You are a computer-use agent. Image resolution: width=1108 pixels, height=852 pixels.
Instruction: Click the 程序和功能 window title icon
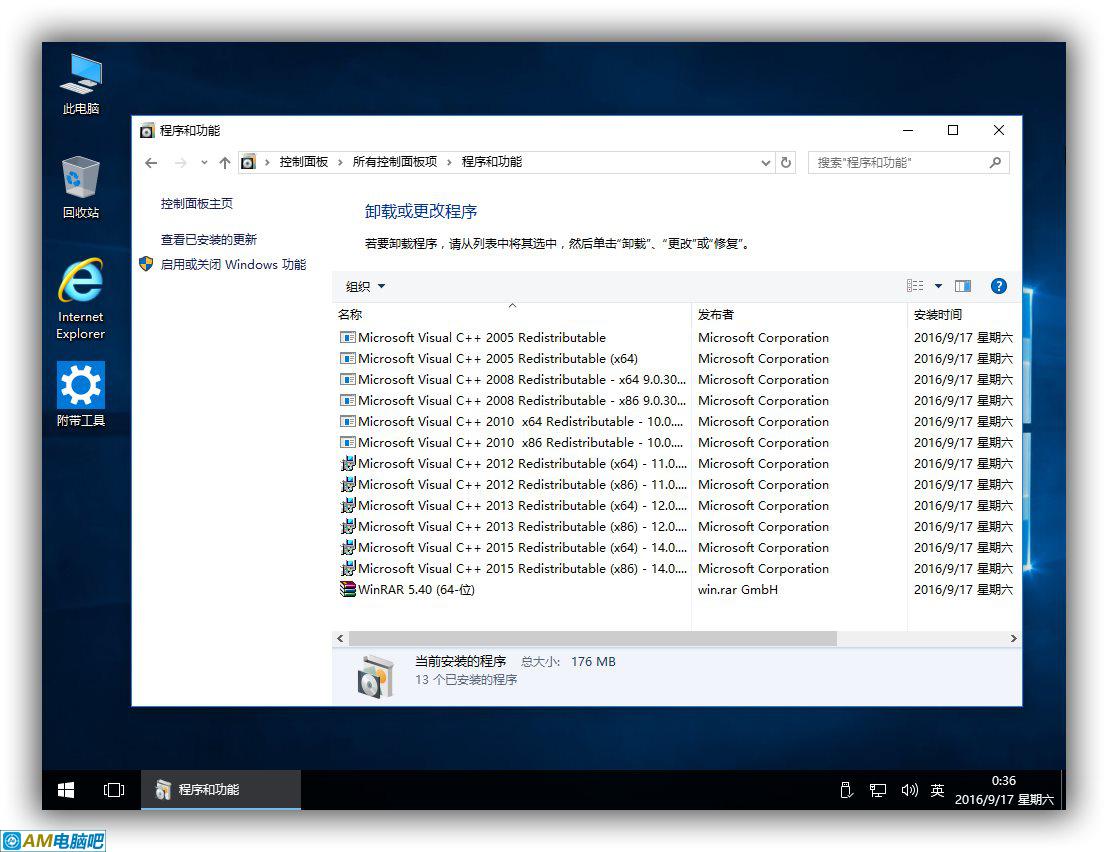tap(147, 131)
